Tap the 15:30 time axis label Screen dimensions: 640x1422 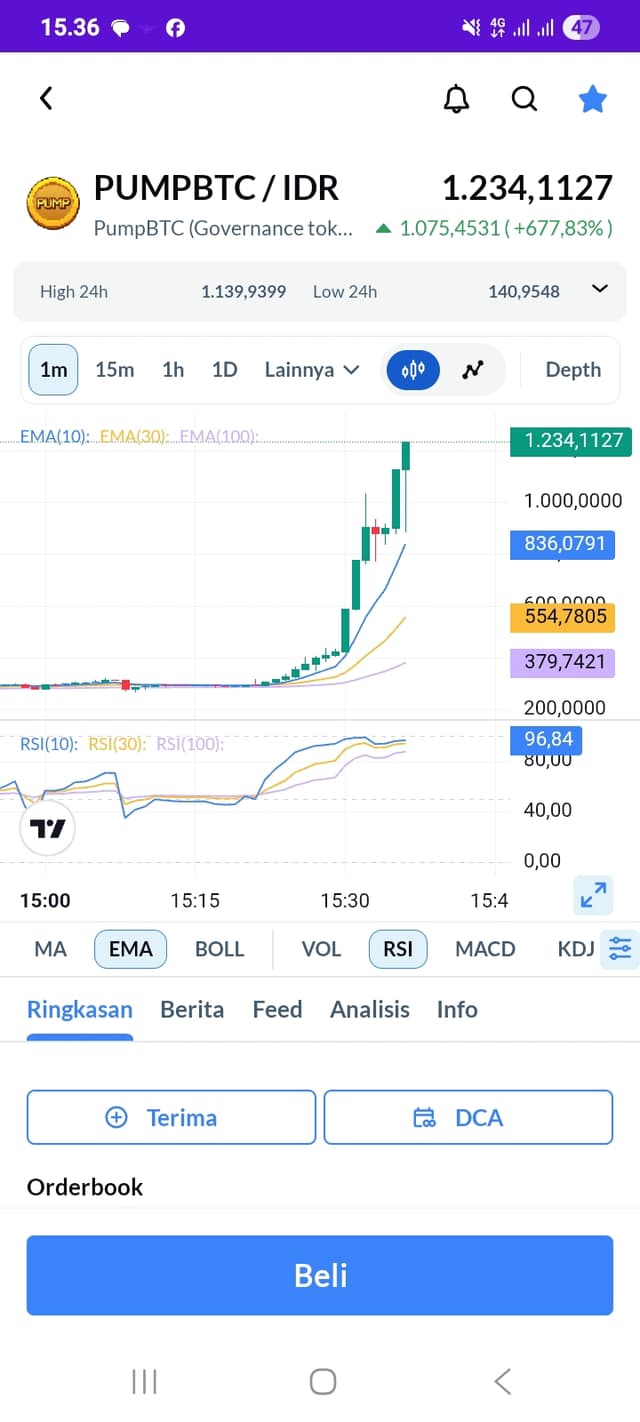345,900
